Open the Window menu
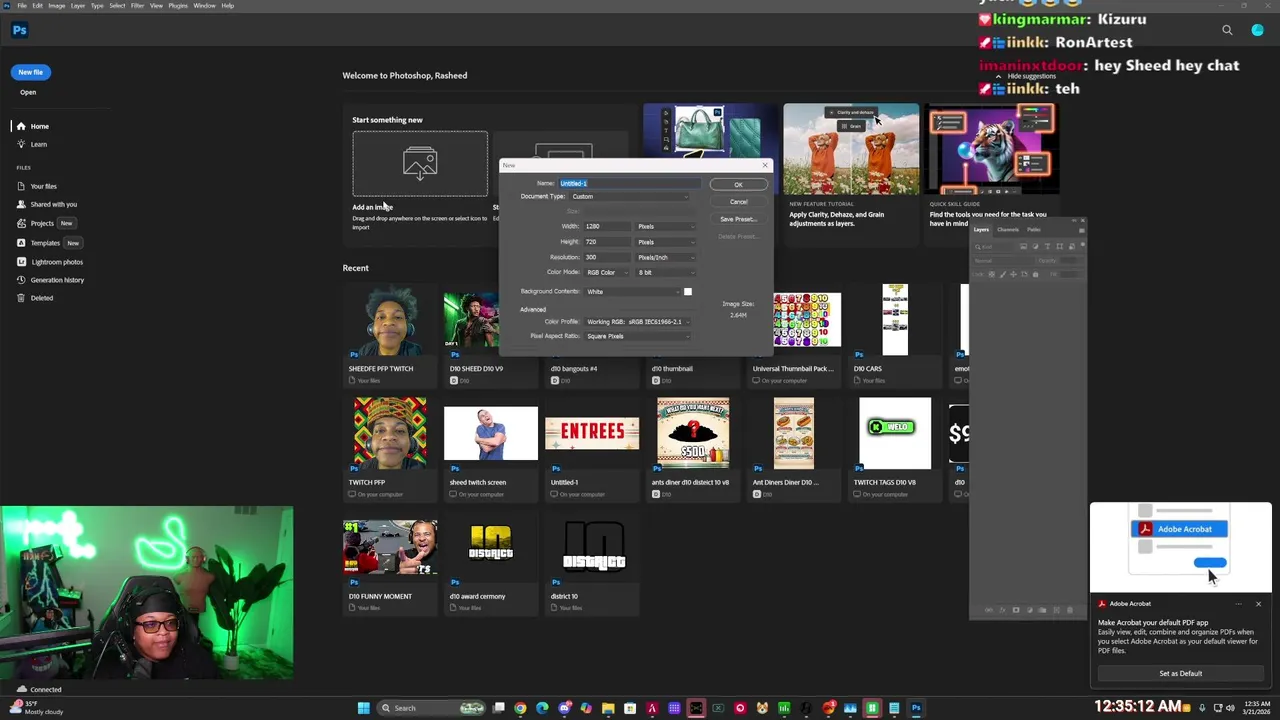The height and width of the screenshot is (720, 1280). (204, 6)
